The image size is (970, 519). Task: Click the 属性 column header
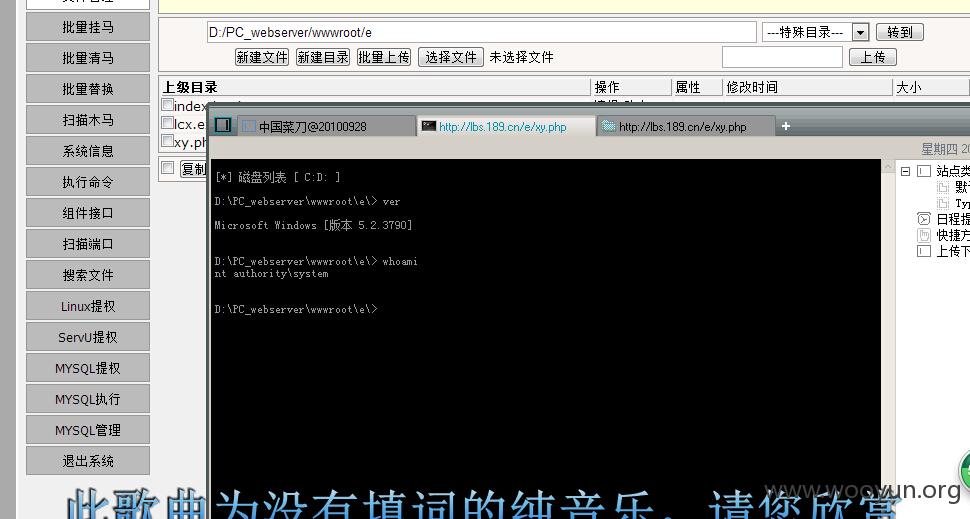tap(688, 87)
